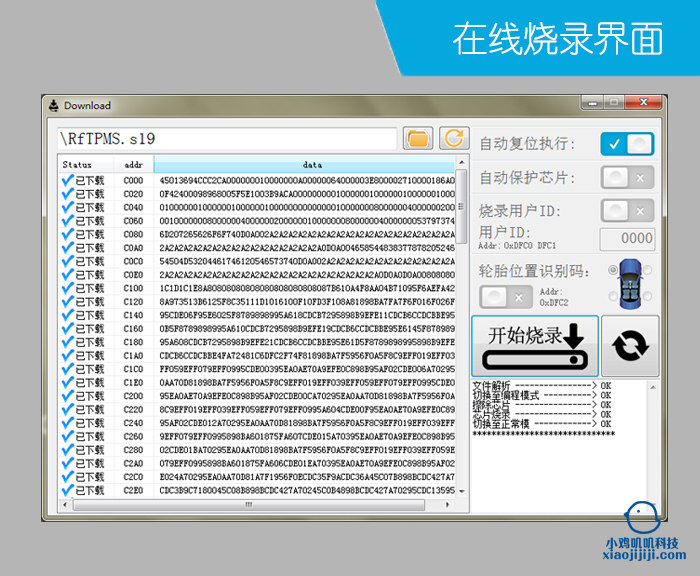The width and height of the screenshot is (700, 576).
Task: Open the folder browse icon
Action: click(418, 138)
